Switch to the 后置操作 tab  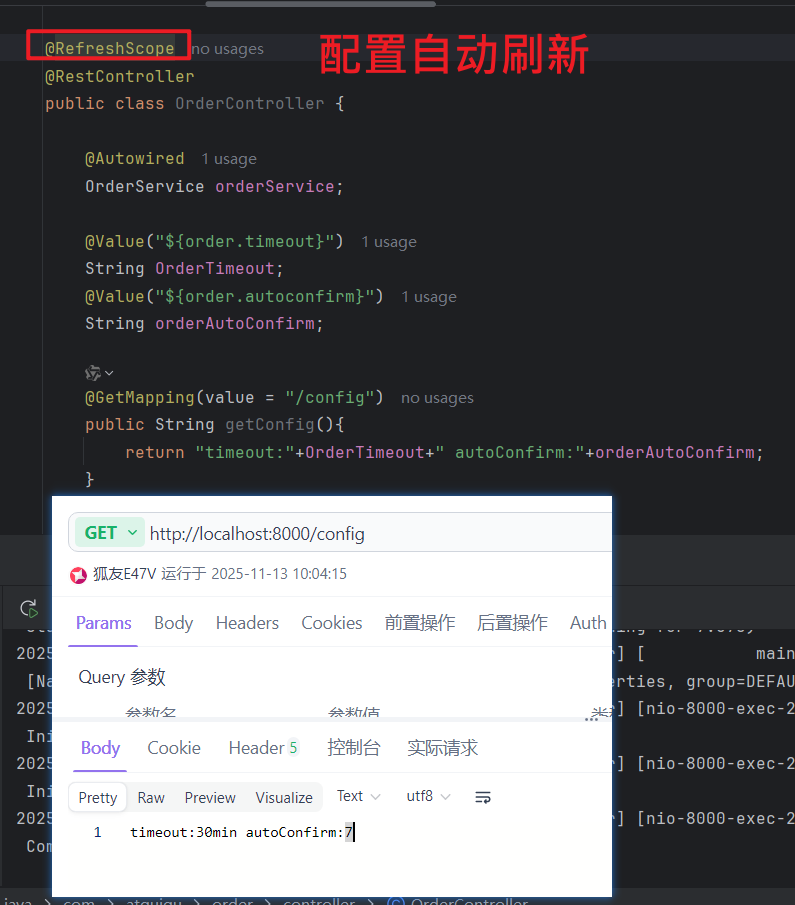coord(512,623)
